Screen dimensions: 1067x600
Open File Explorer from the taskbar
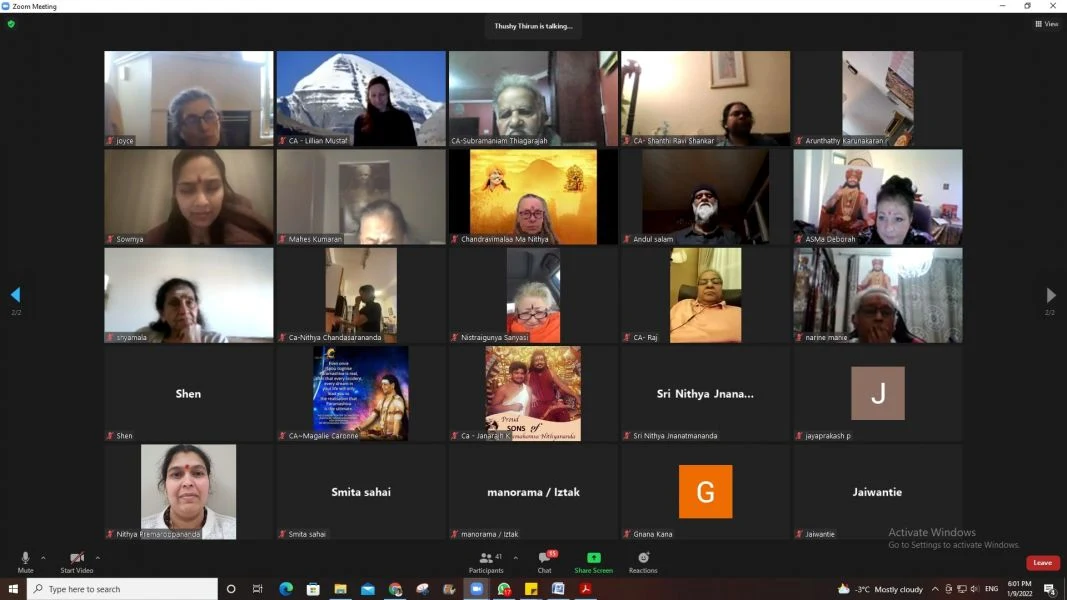(x=340, y=589)
